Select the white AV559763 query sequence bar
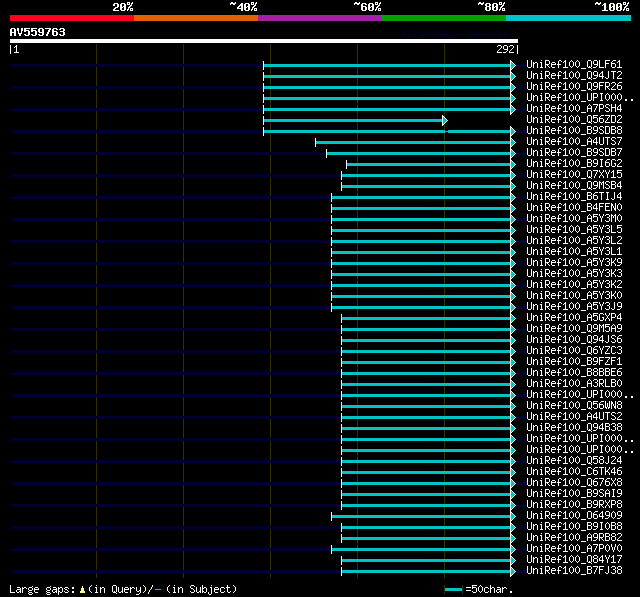 click(264, 41)
